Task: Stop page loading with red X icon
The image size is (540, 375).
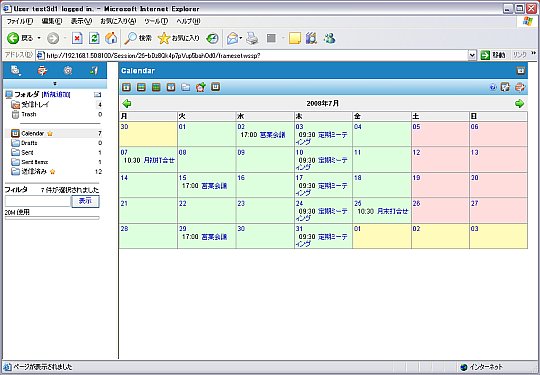Action: [77, 38]
